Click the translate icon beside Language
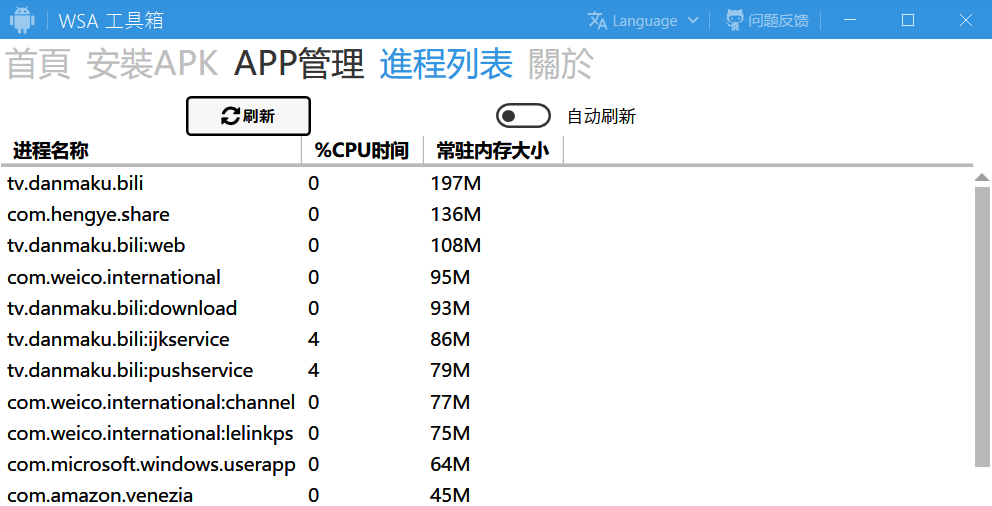Viewport: 992px width, 506px height. (x=597, y=21)
